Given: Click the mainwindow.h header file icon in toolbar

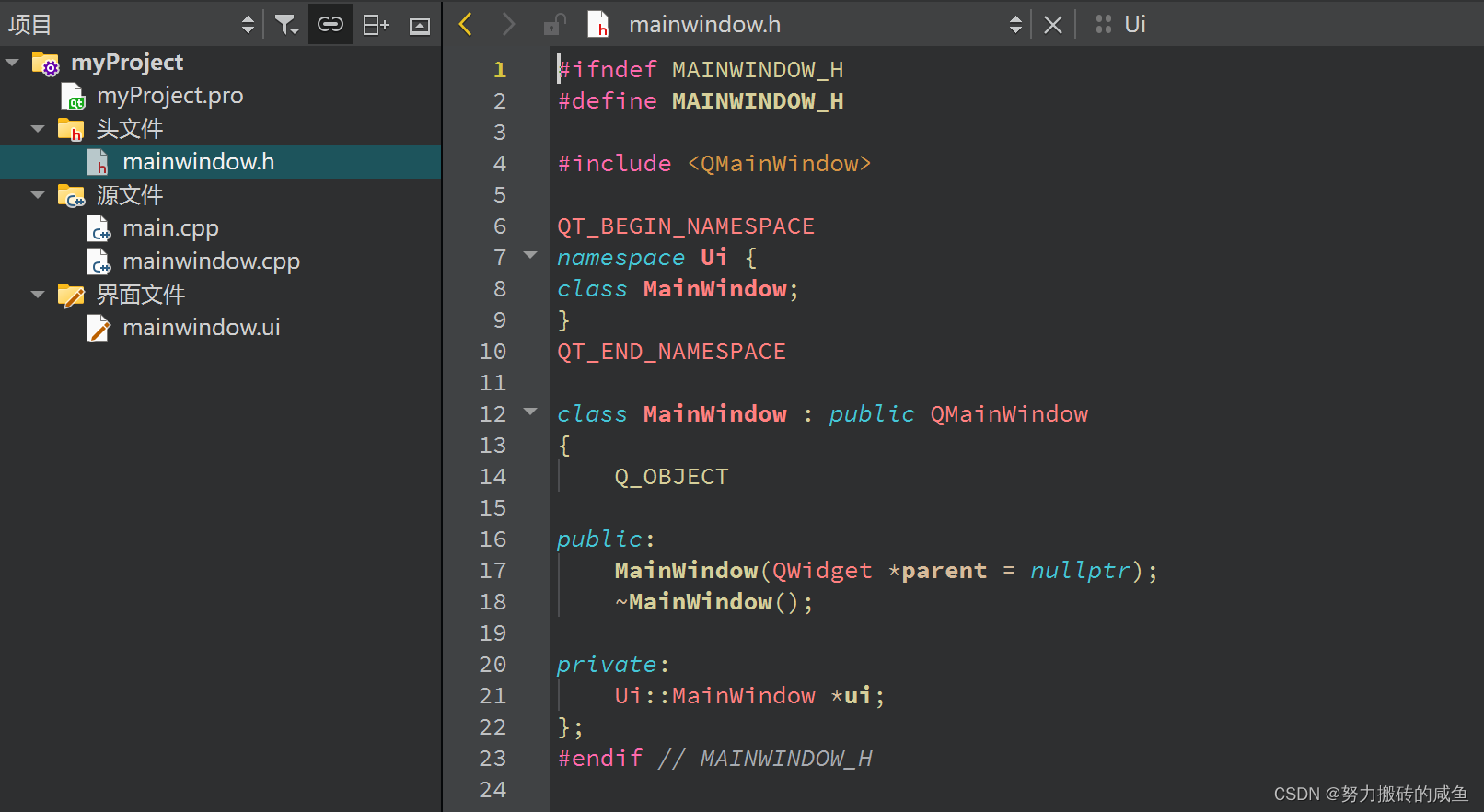Looking at the screenshot, I should tap(598, 25).
